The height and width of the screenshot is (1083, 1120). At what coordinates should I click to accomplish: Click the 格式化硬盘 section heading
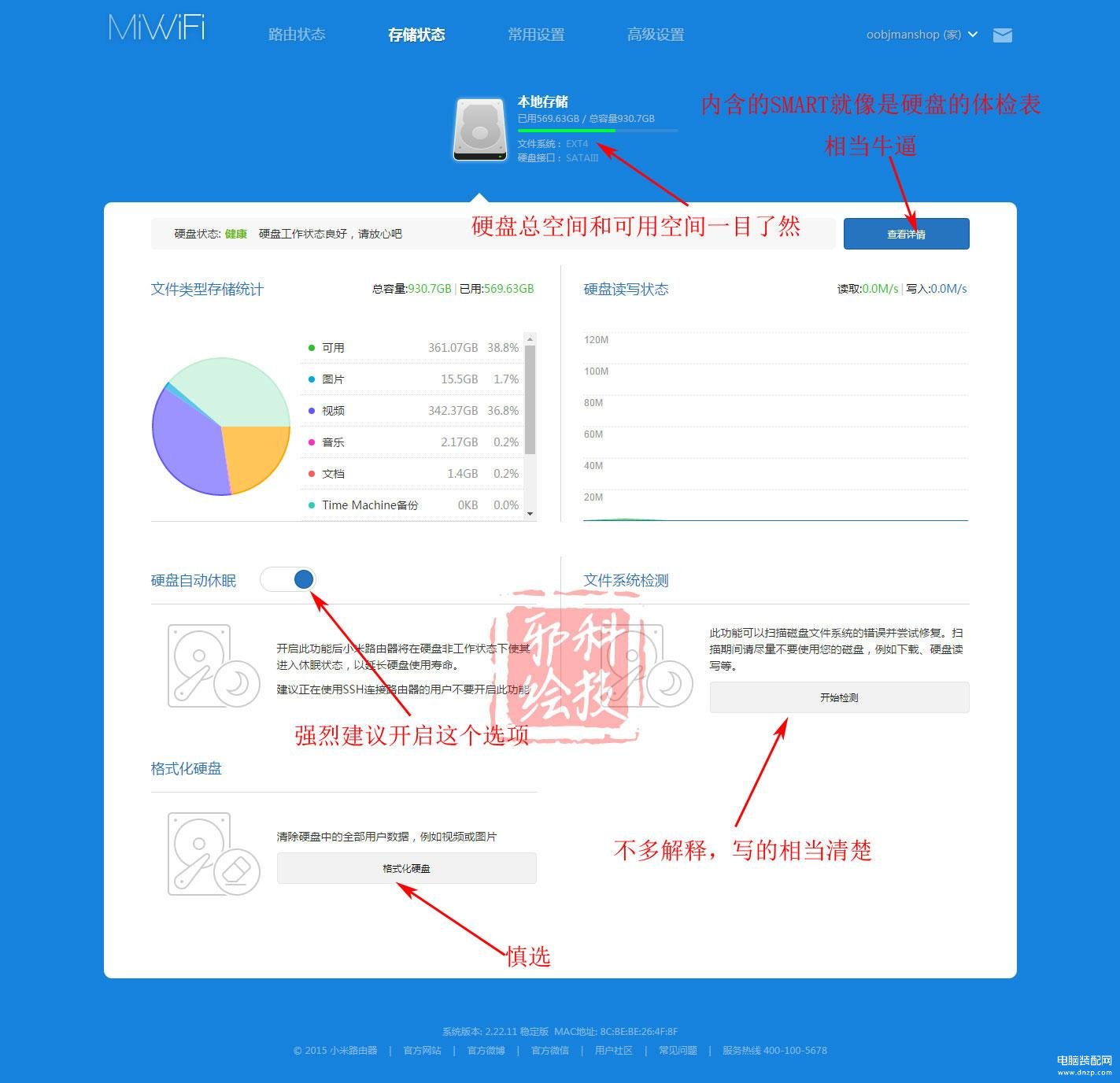coord(187,768)
